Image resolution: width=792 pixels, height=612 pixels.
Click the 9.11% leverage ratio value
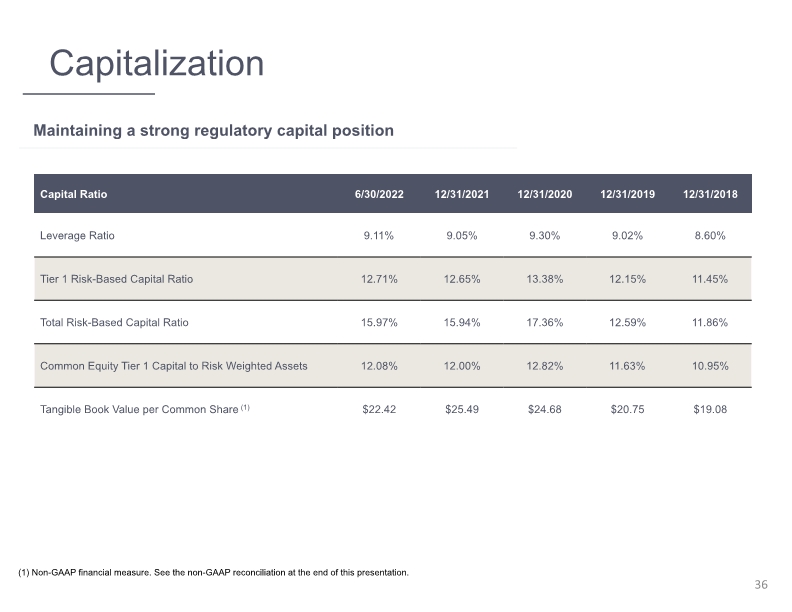[379, 236]
